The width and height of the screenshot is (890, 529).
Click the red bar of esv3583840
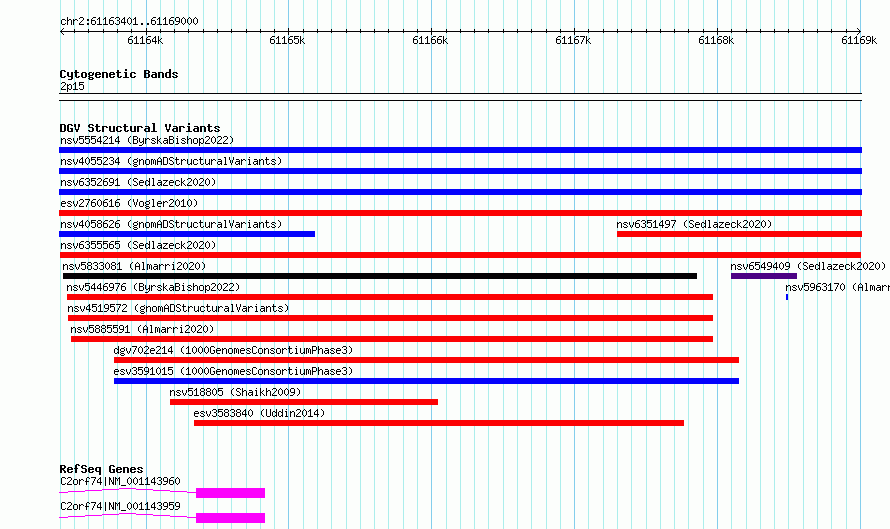click(439, 423)
